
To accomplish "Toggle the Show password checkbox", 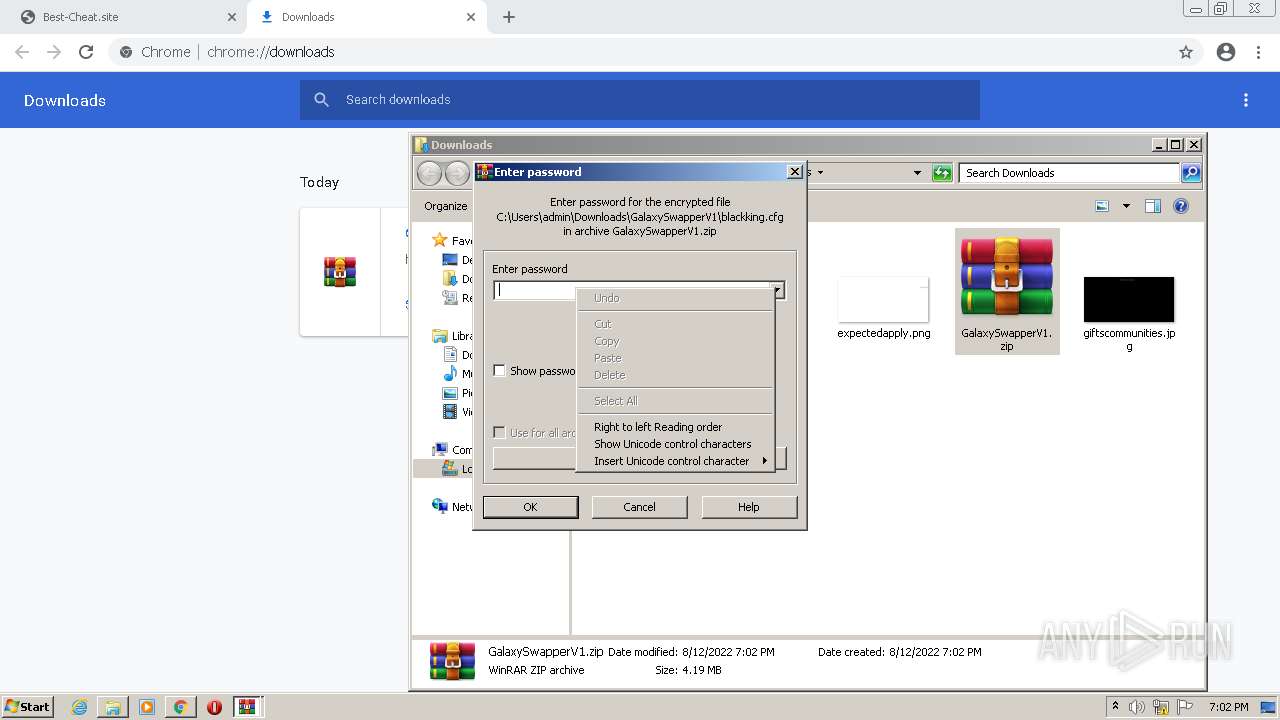I will 499,371.
